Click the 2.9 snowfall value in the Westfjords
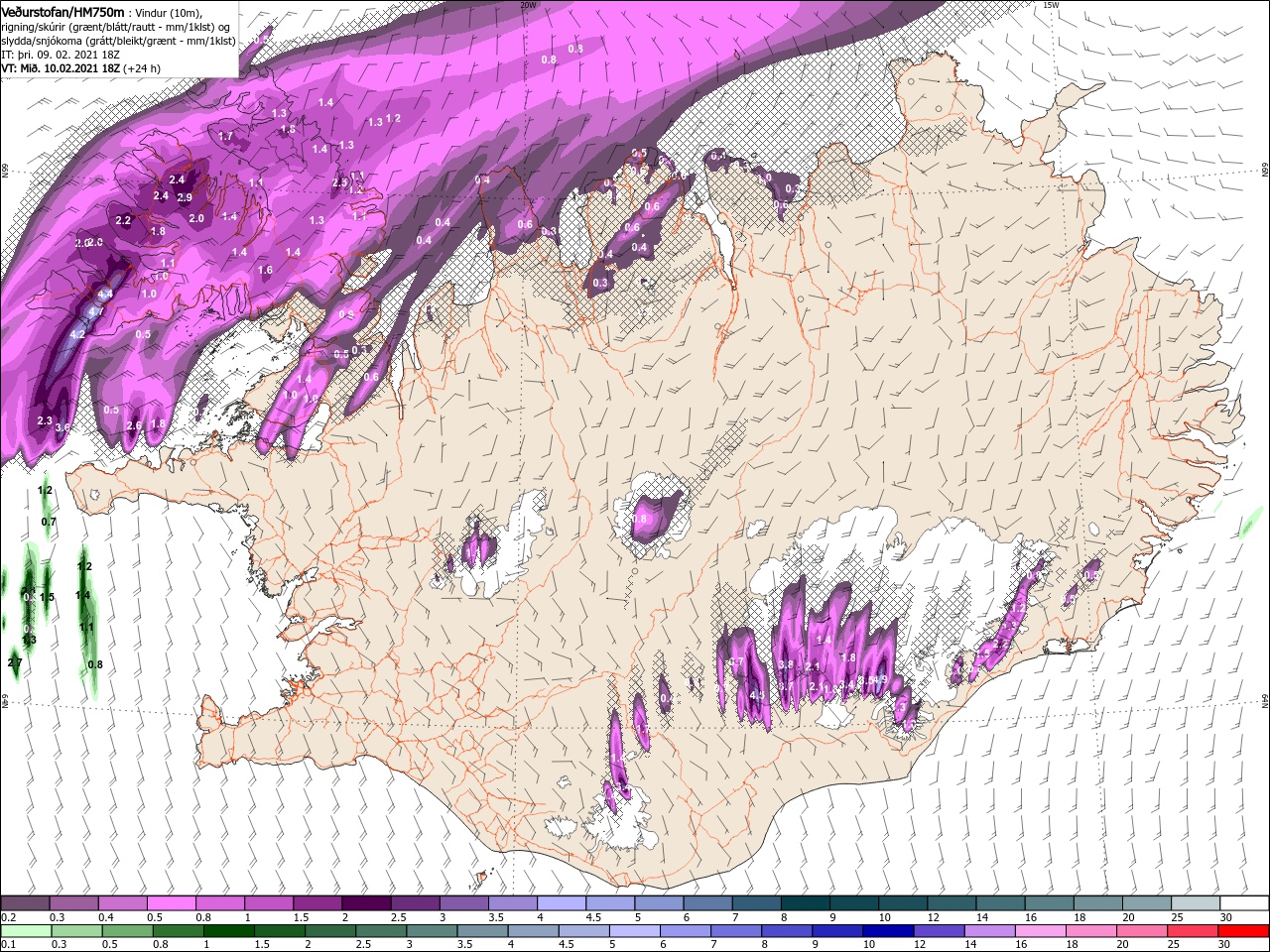The image size is (1270, 952). click(x=184, y=197)
